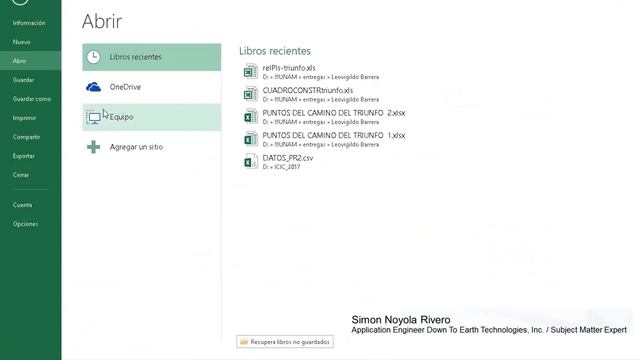Click Cerrar in sidebar
Image resolution: width=640 pixels, height=360 pixels.
click(21, 175)
